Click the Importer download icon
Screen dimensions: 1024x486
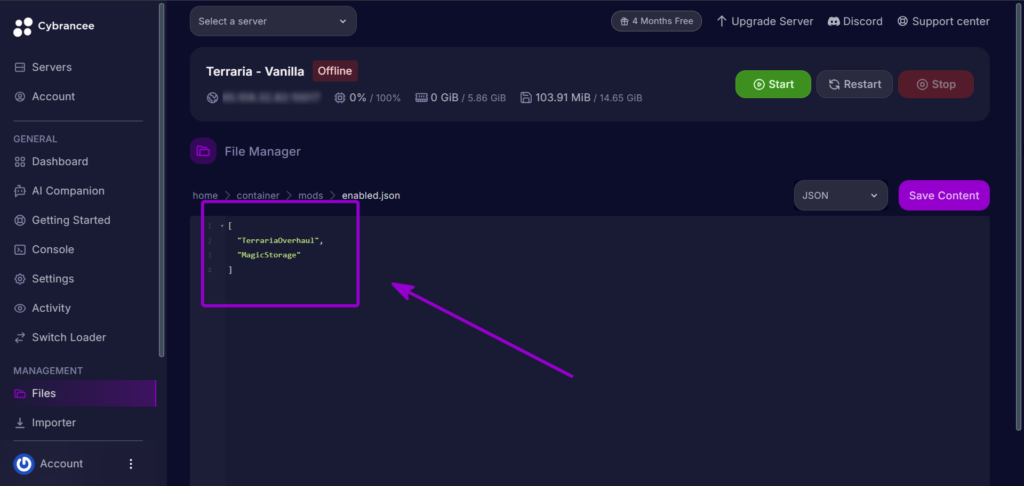(x=20, y=423)
